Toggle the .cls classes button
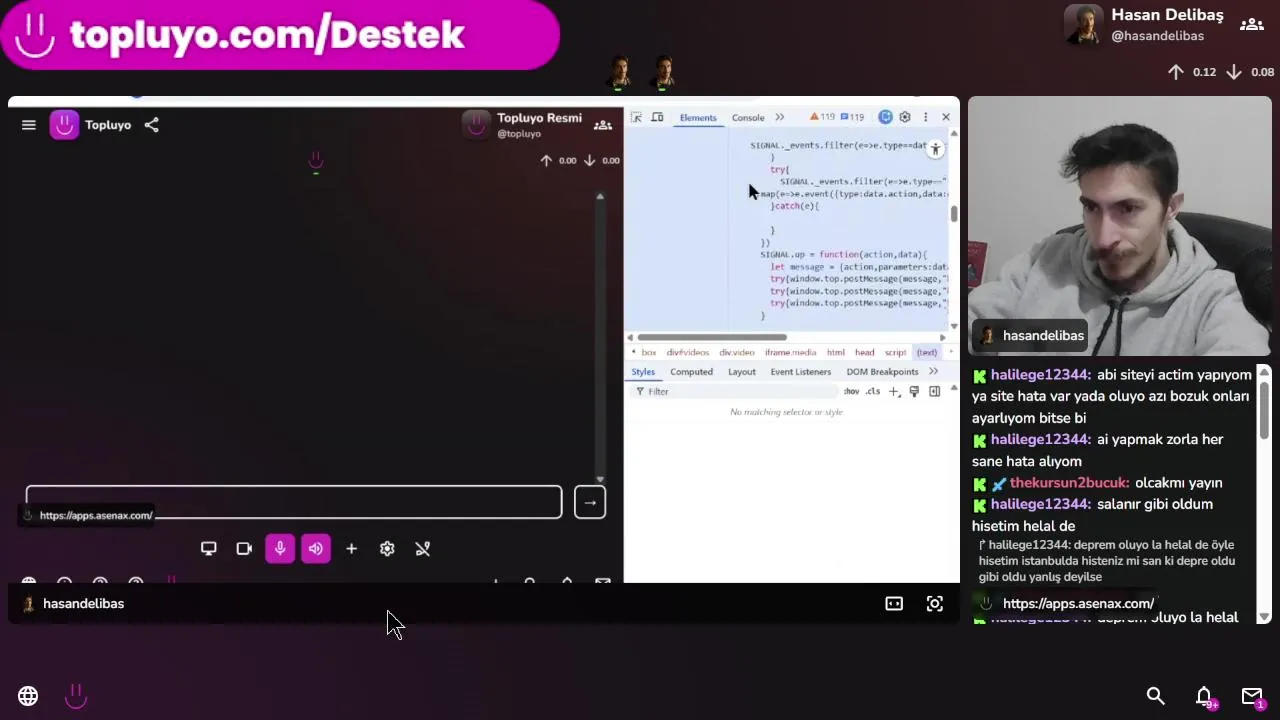The width and height of the screenshot is (1280, 720). [x=873, y=391]
